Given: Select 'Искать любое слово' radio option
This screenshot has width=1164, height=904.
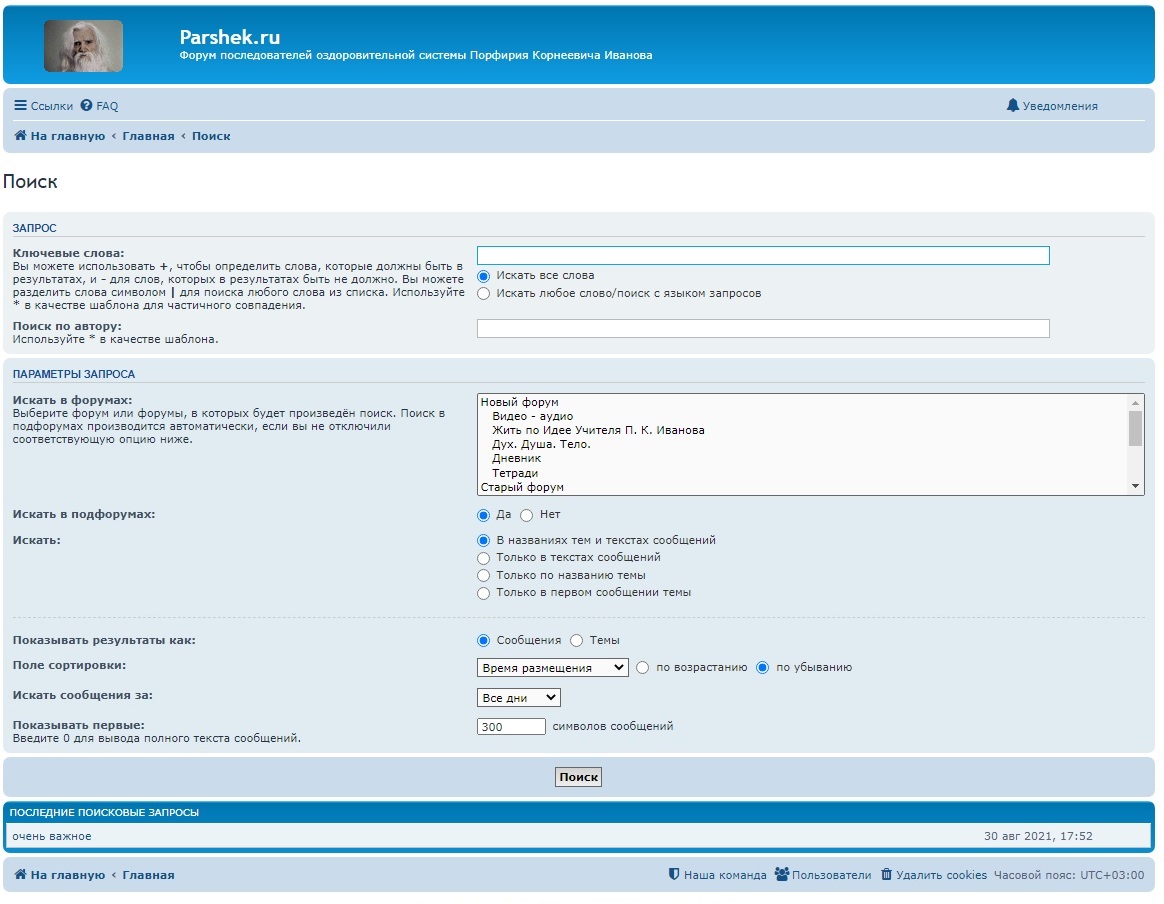Looking at the screenshot, I should click(x=484, y=294).
